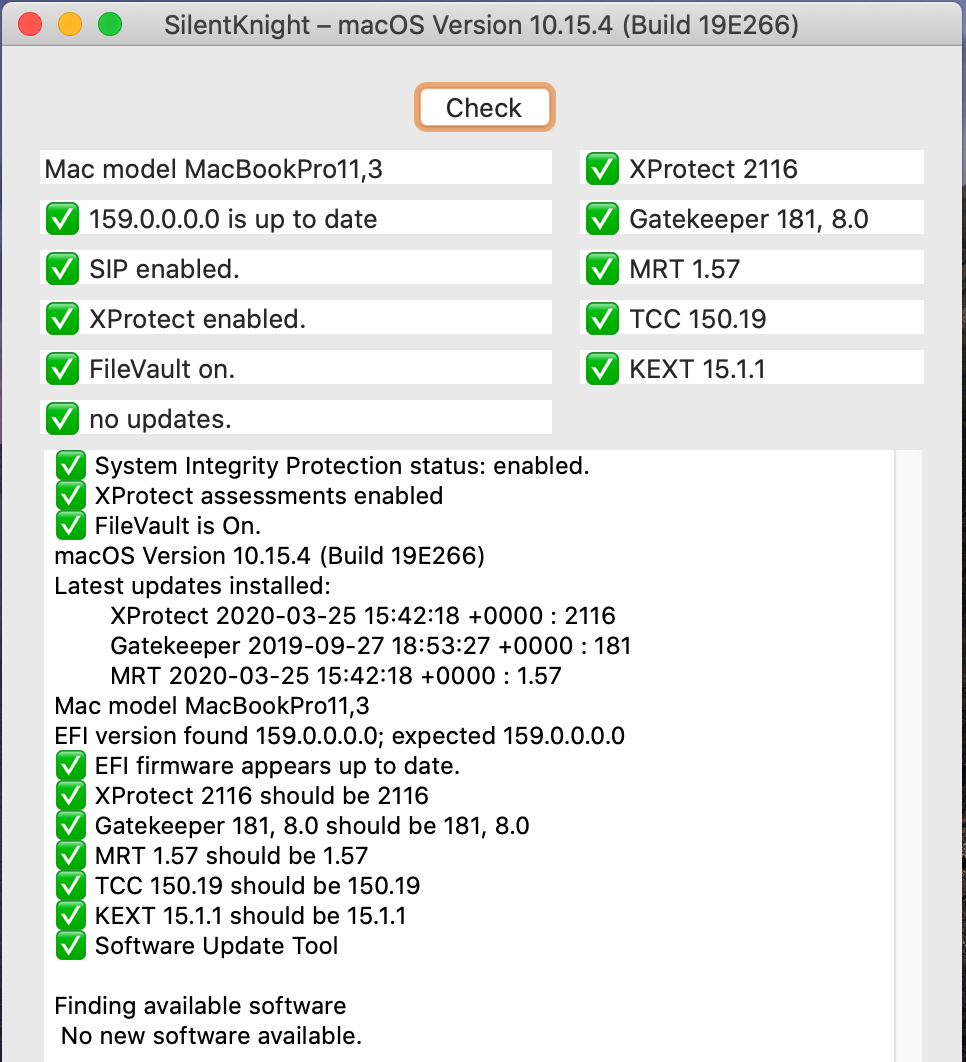Viewport: 966px width, 1062px height.
Task: Click the SilentKnight window title bar text
Action: (482, 25)
